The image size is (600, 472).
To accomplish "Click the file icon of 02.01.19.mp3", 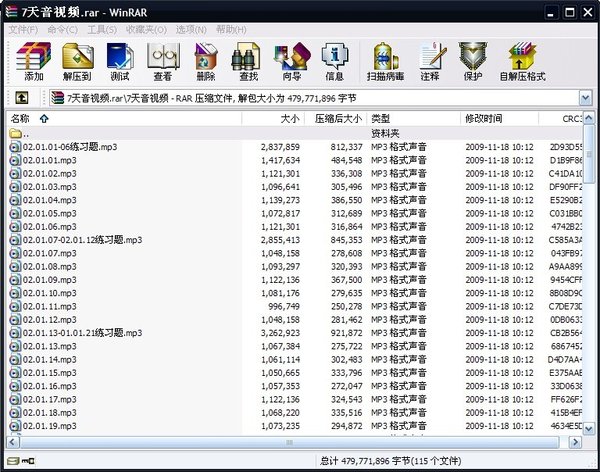I will [x=15, y=426].
